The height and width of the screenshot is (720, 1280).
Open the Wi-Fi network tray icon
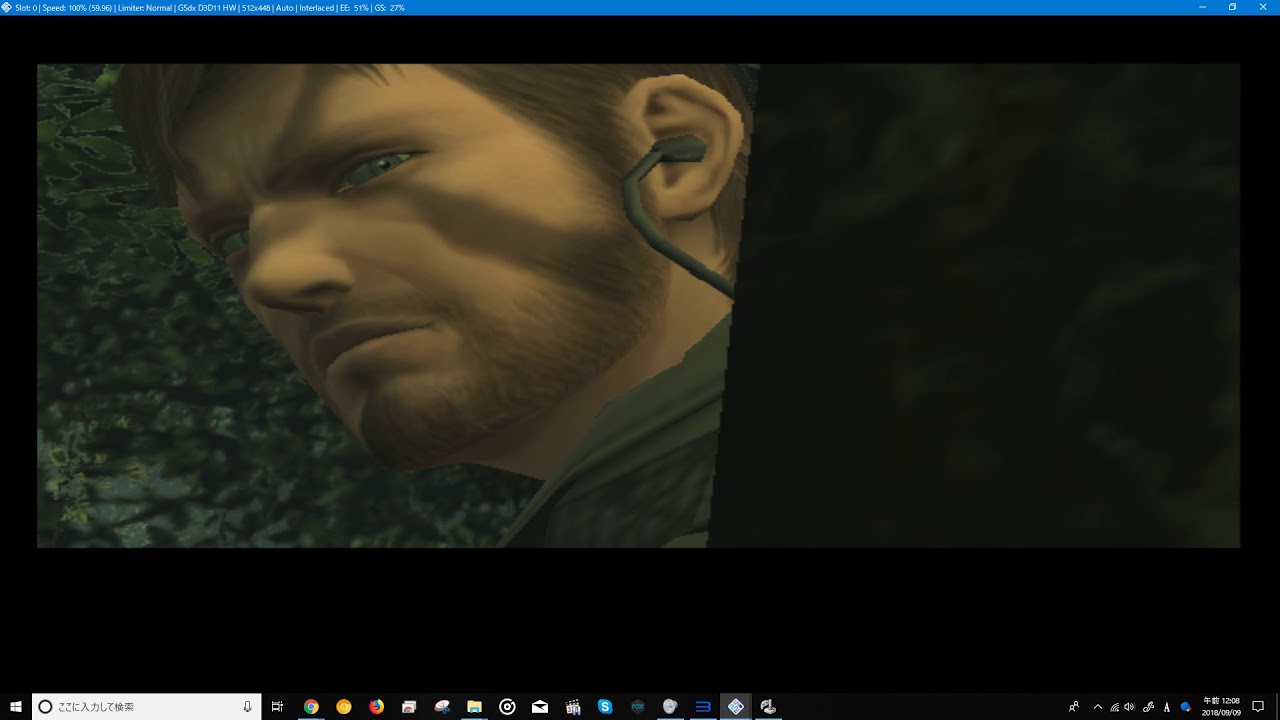click(1115, 707)
